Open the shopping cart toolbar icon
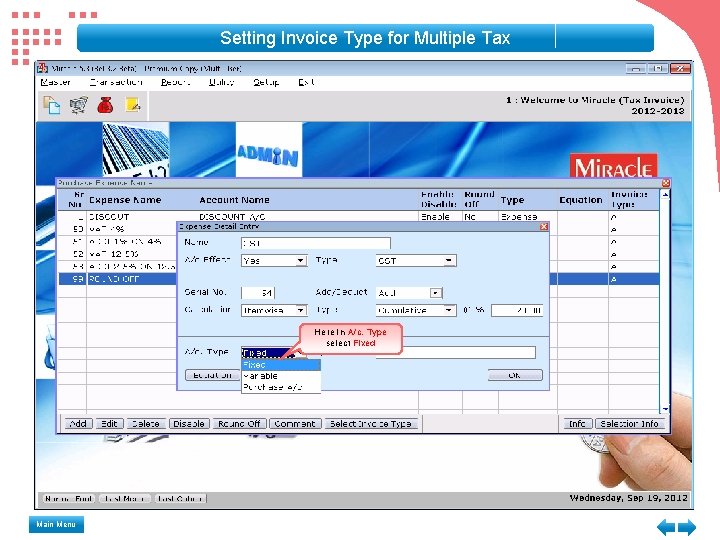This screenshot has width=720, height=540. 79,105
